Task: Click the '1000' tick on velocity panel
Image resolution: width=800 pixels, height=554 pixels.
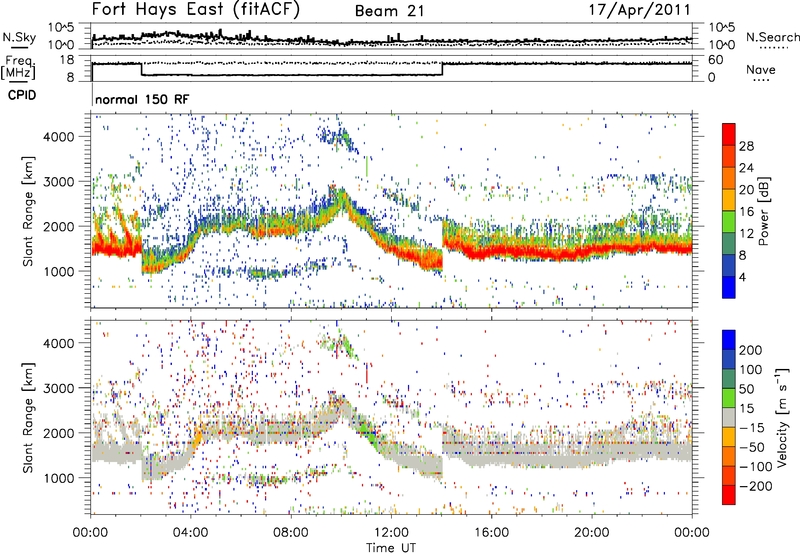Action: point(58,478)
